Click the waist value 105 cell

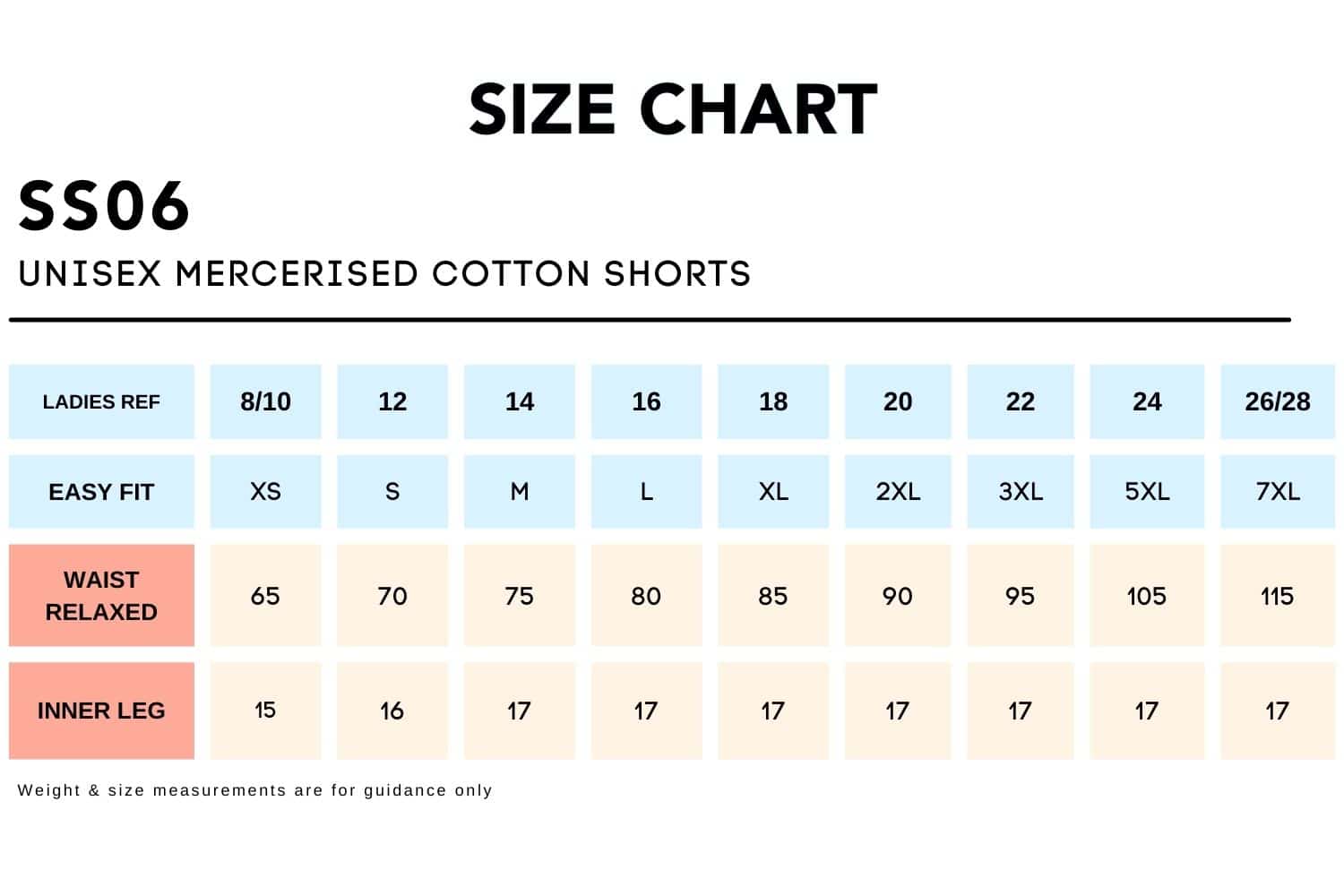pos(1146,596)
